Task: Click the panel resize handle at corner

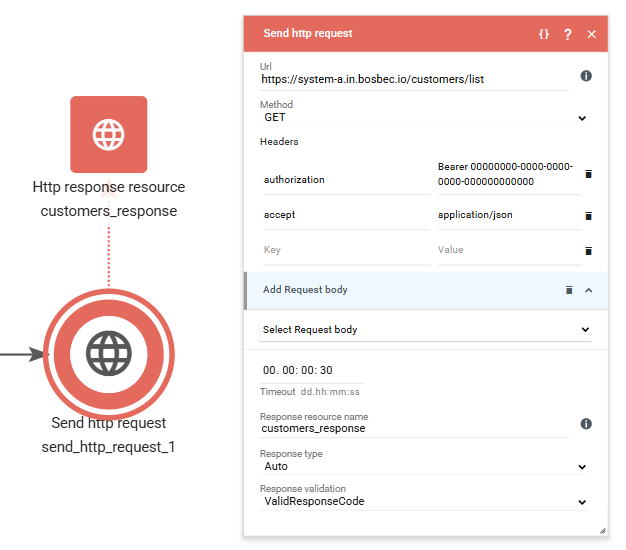Action: click(x=602, y=531)
